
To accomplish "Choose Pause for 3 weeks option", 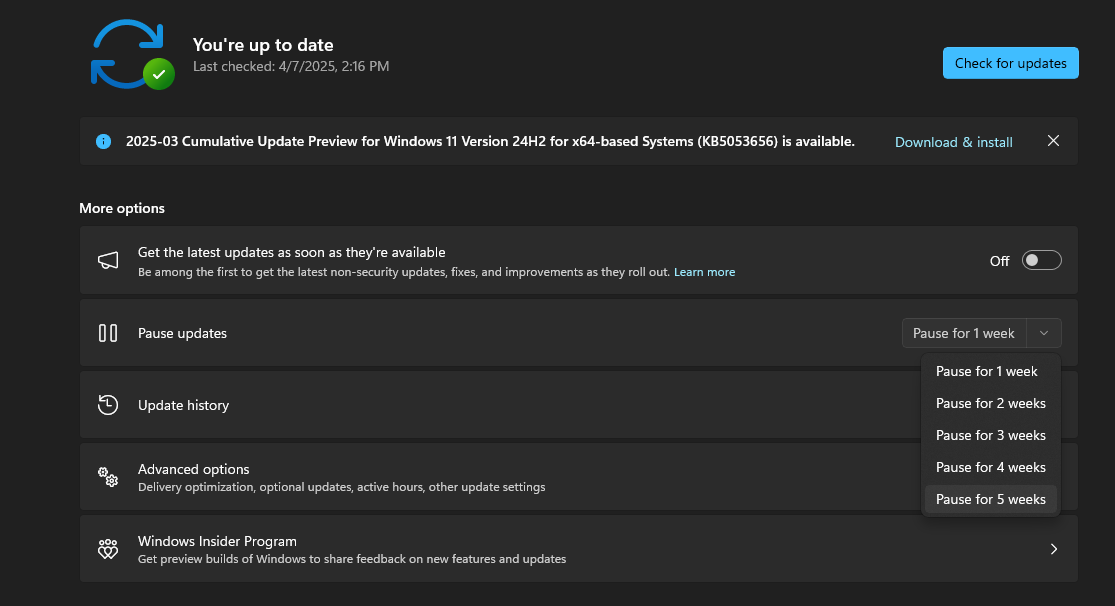I will pyautogui.click(x=990, y=435).
